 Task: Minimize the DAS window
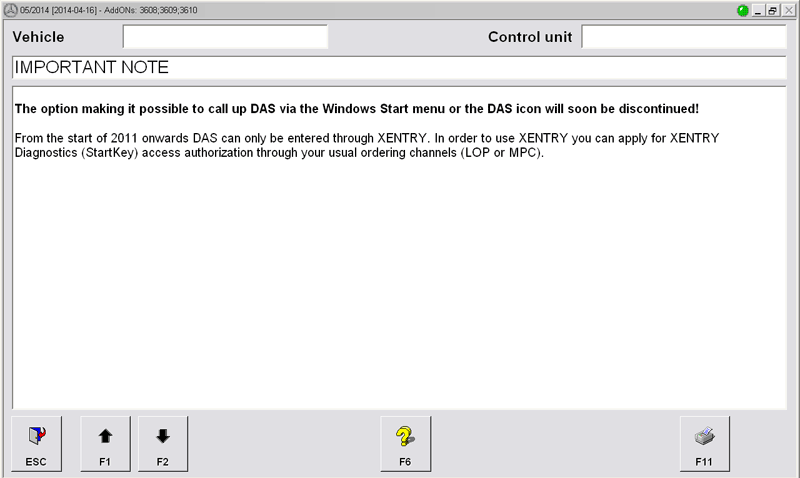point(758,11)
